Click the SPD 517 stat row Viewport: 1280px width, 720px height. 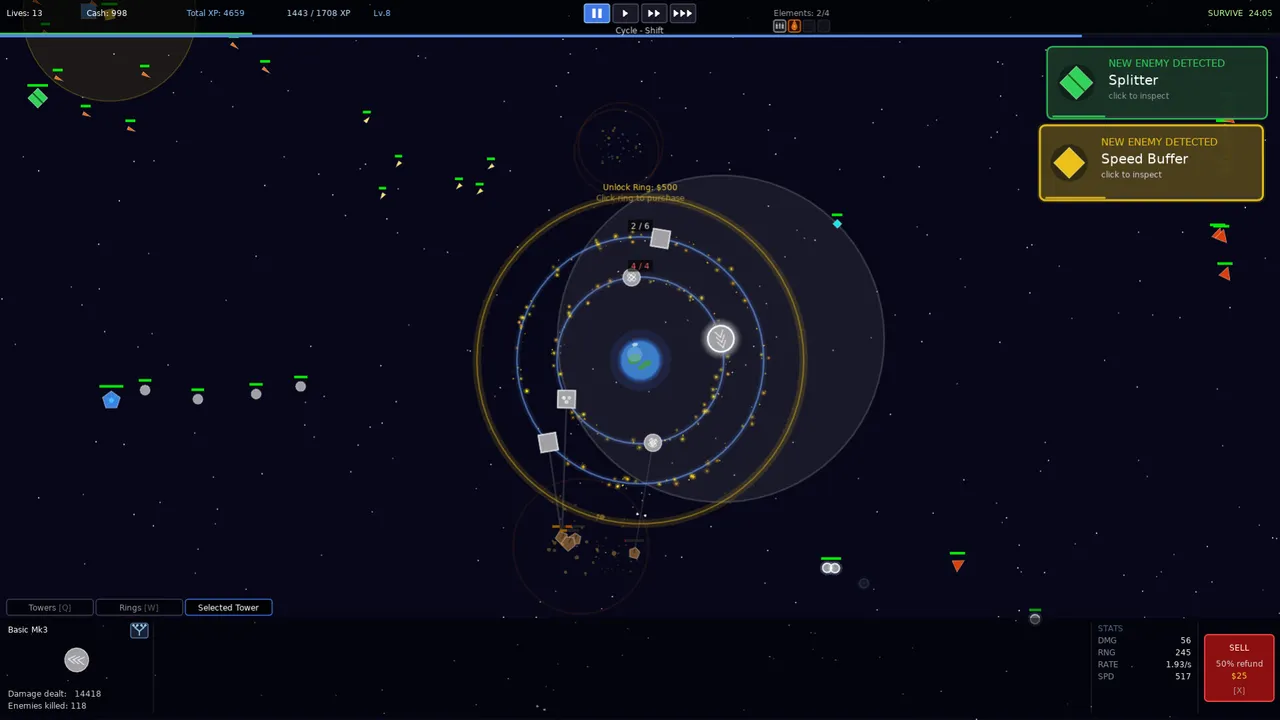(1144, 677)
